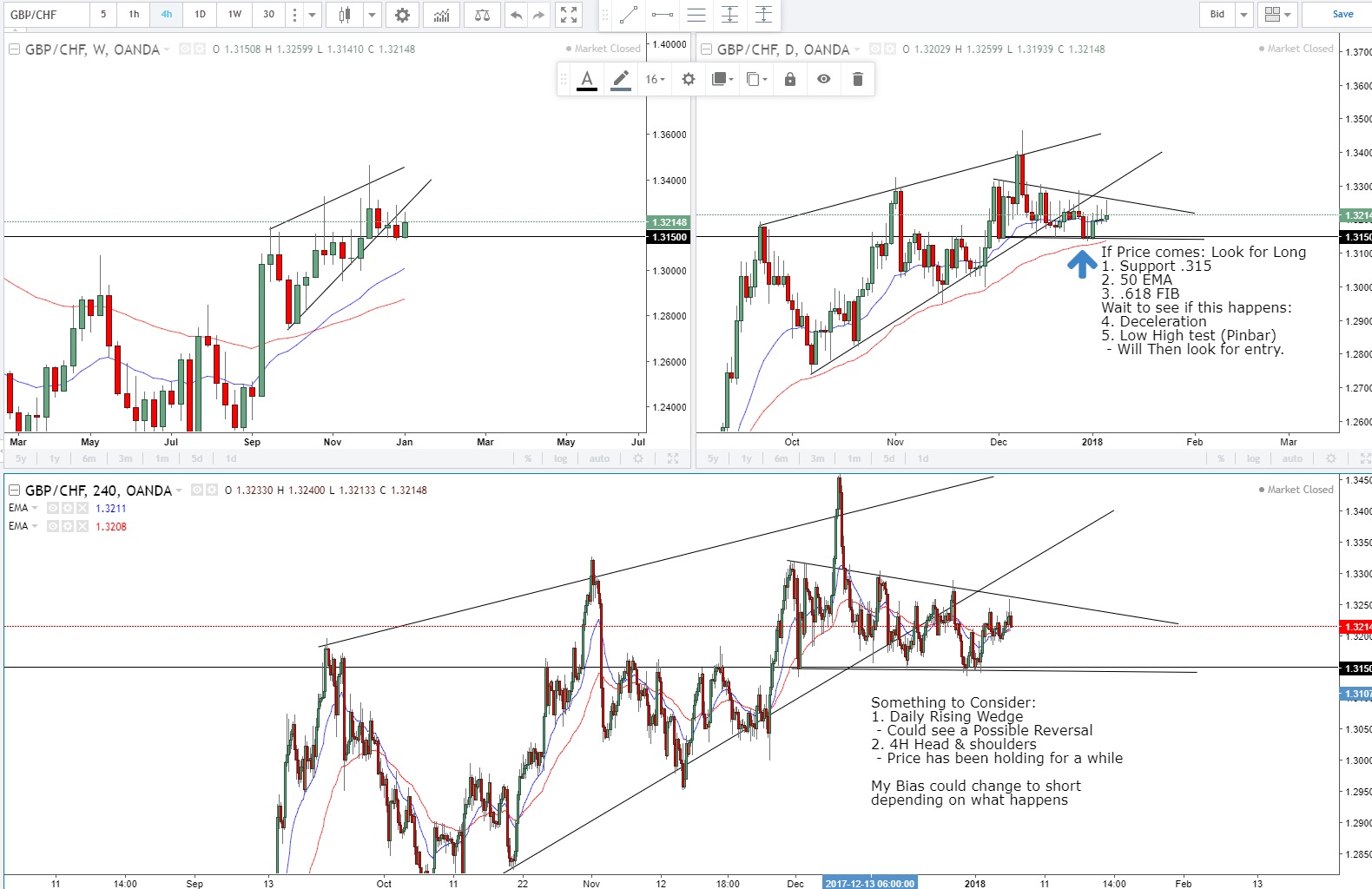Open the Compare symbols scales icon
This screenshot has height=889, width=1372.
click(x=482, y=15)
